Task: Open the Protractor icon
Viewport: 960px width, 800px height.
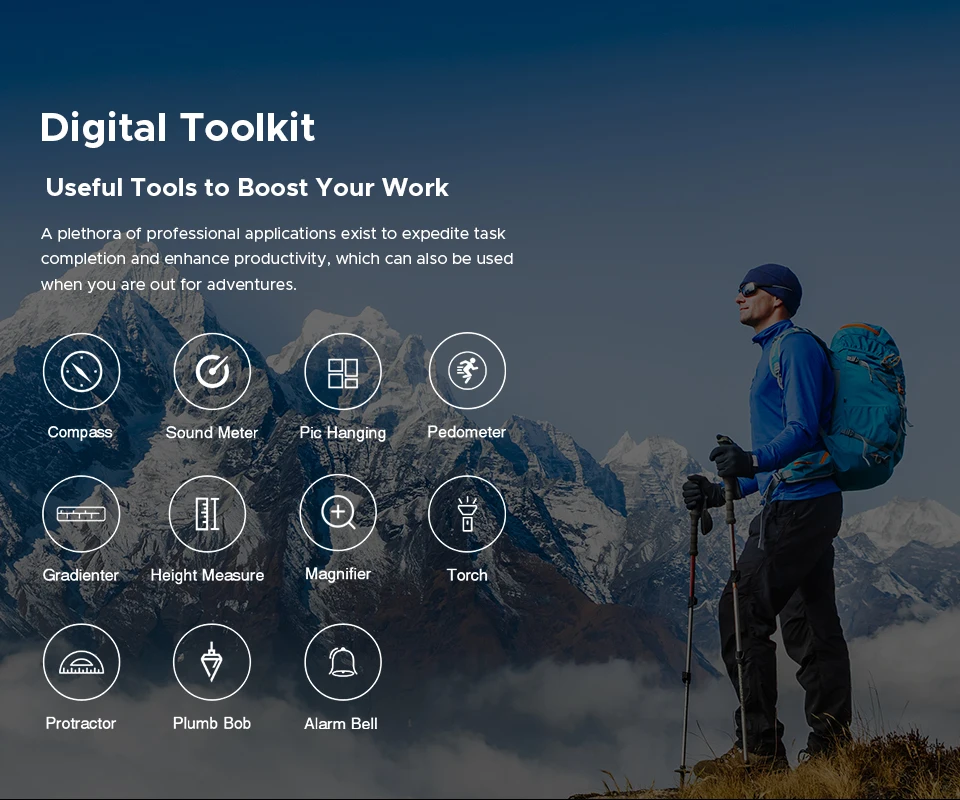Action: pos(81,662)
